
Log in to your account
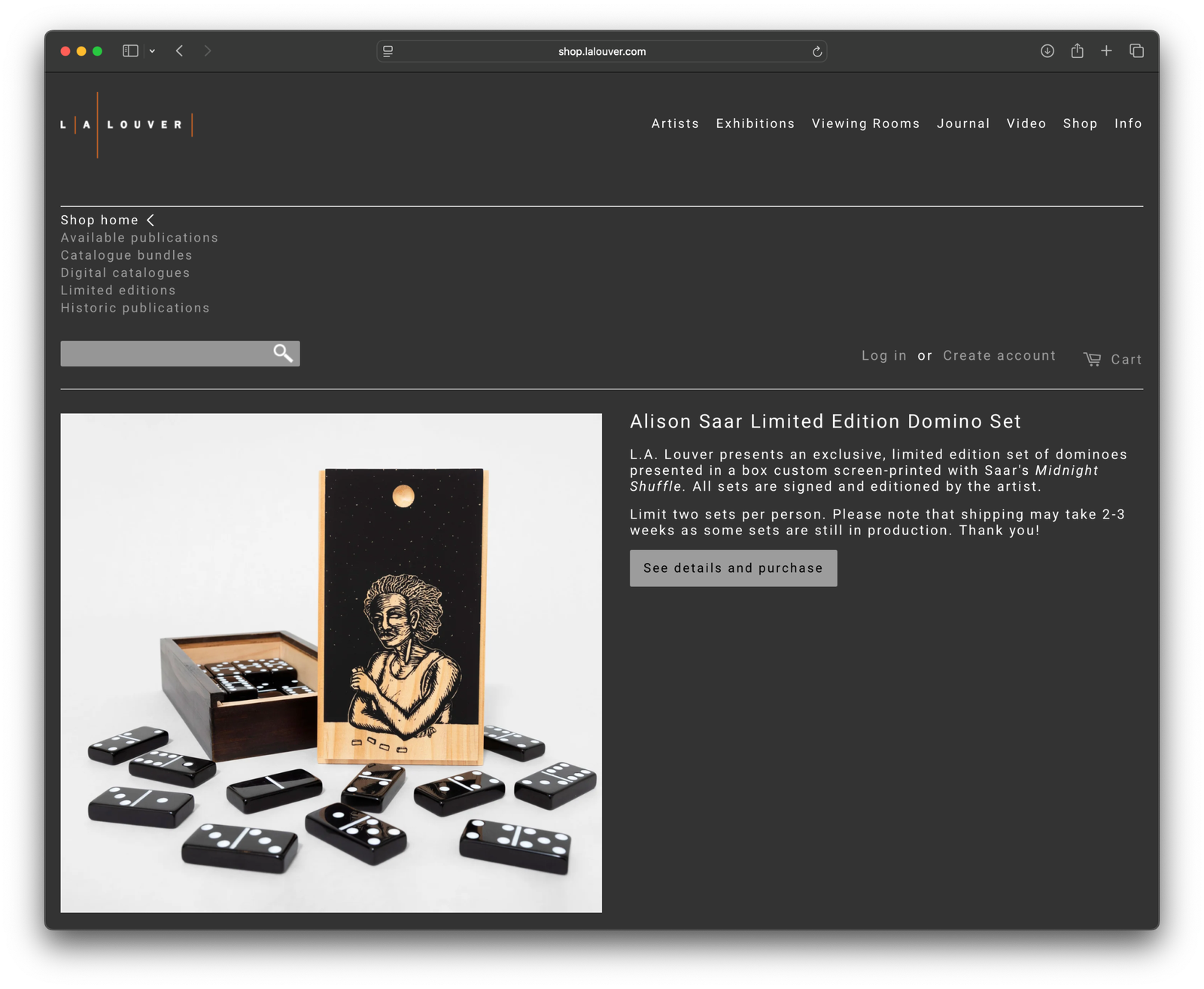pos(884,356)
